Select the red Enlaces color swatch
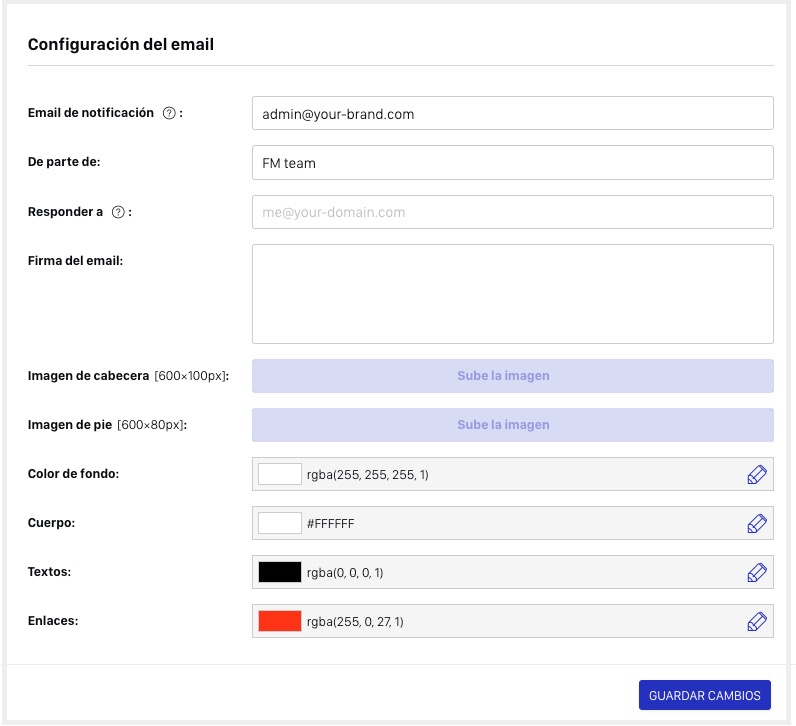Viewport: 796px width, 726px height. [x=280, y=621]
